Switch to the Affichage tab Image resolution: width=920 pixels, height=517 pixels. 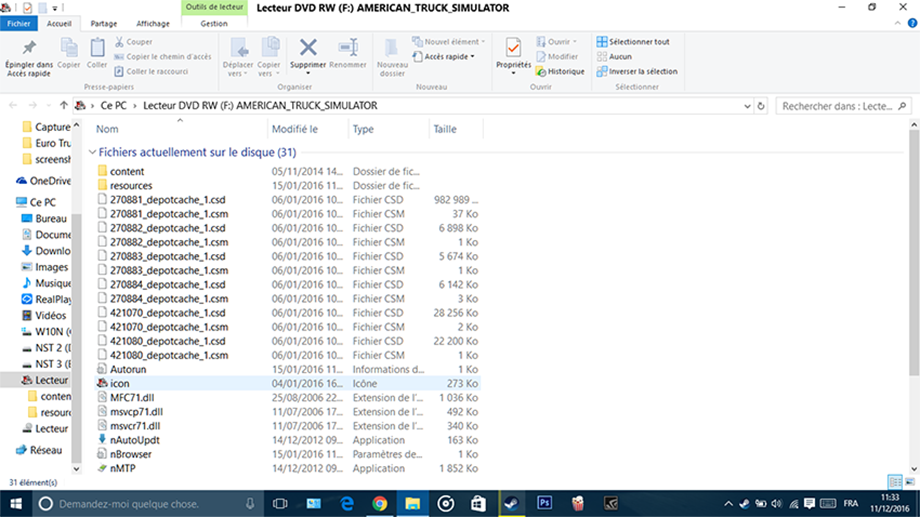153,23
